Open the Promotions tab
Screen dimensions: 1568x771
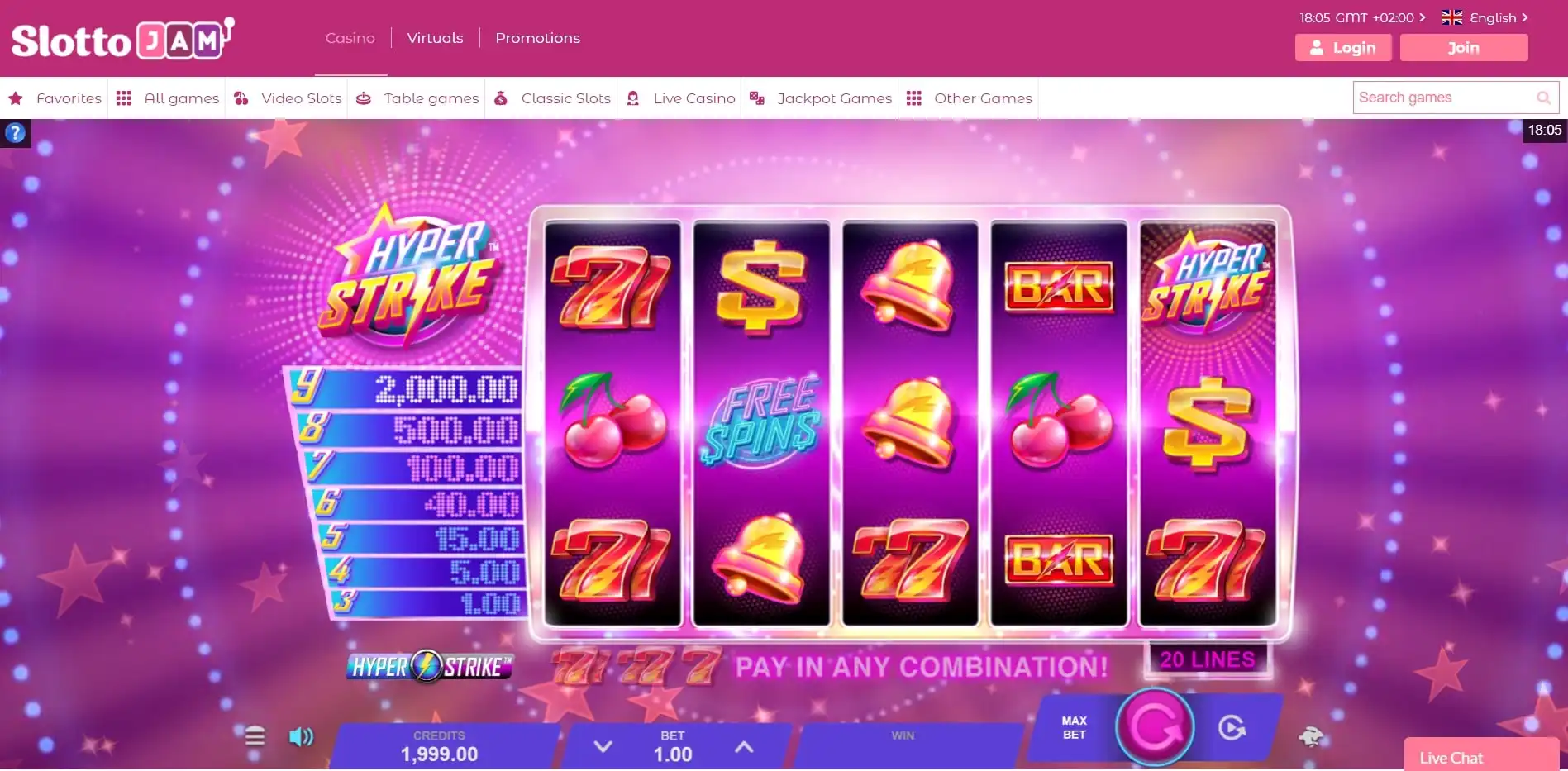pos(537,38)
